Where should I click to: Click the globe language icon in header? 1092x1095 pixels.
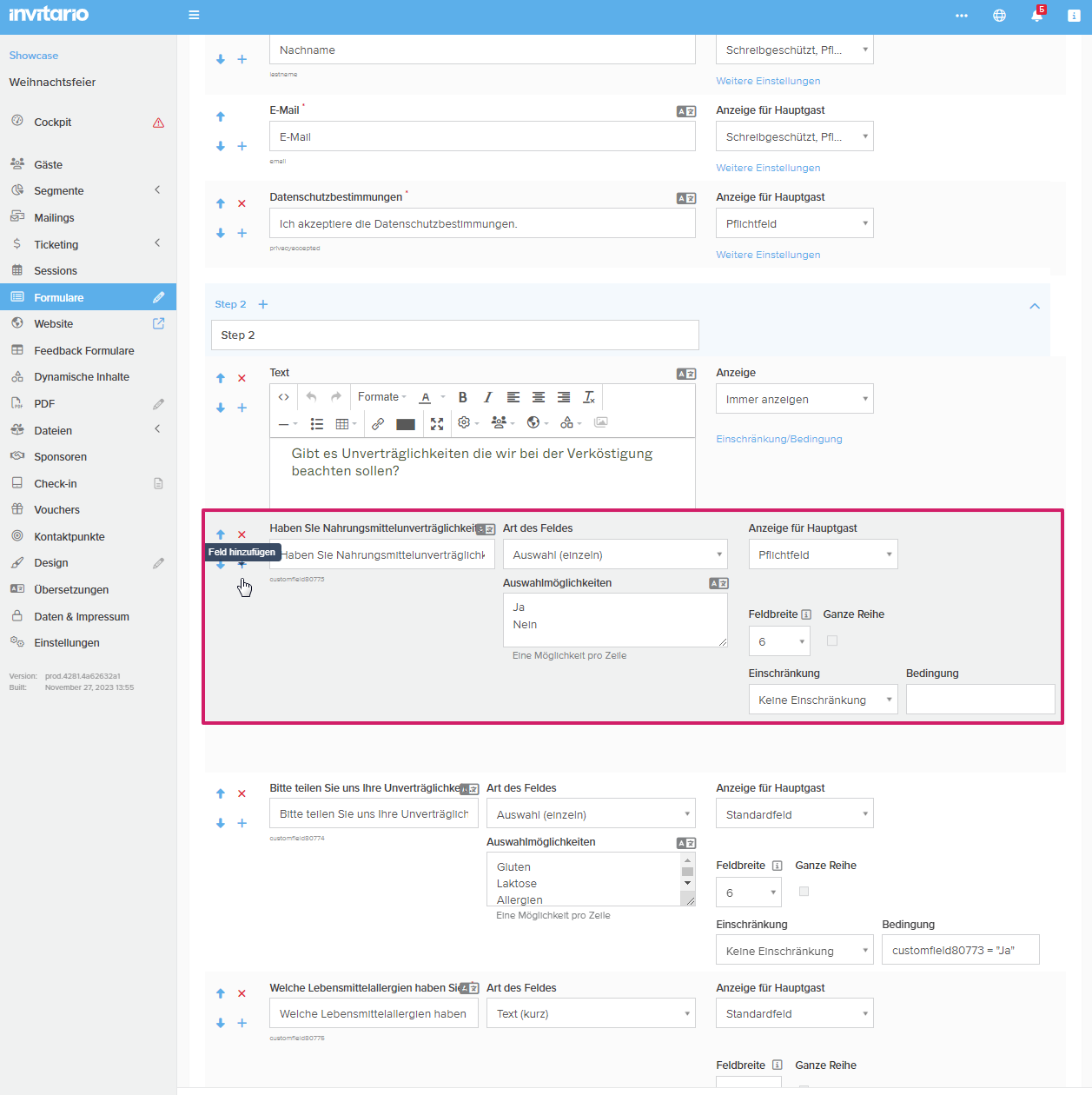tap(999, 16)
